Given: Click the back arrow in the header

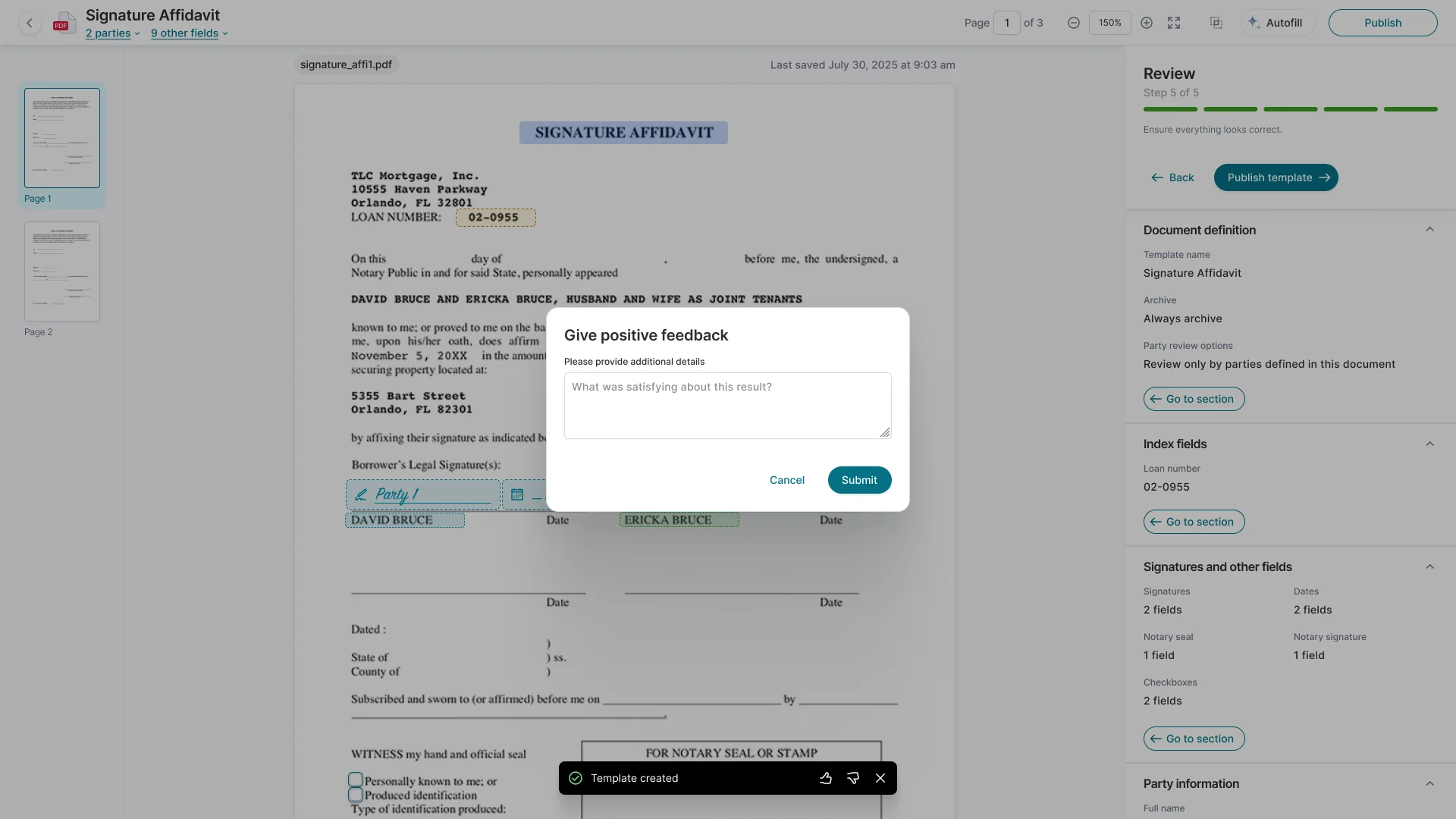Looking at the screenshot, I should tap(30, 24).
